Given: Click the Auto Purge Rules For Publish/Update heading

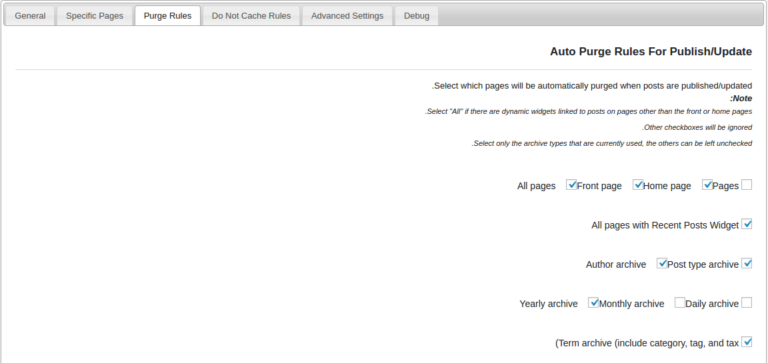Looking at the screenshot, I should pos(650,51).
